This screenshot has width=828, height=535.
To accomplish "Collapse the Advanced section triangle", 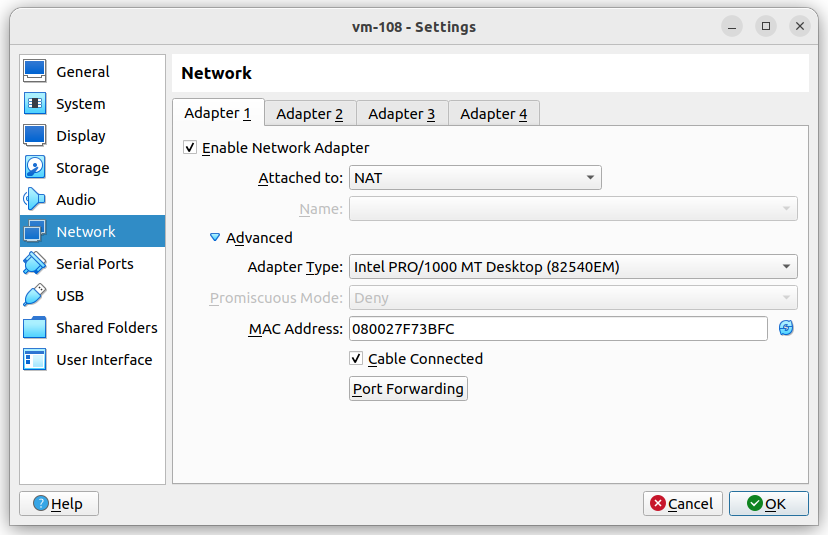I will click(214, 238).
